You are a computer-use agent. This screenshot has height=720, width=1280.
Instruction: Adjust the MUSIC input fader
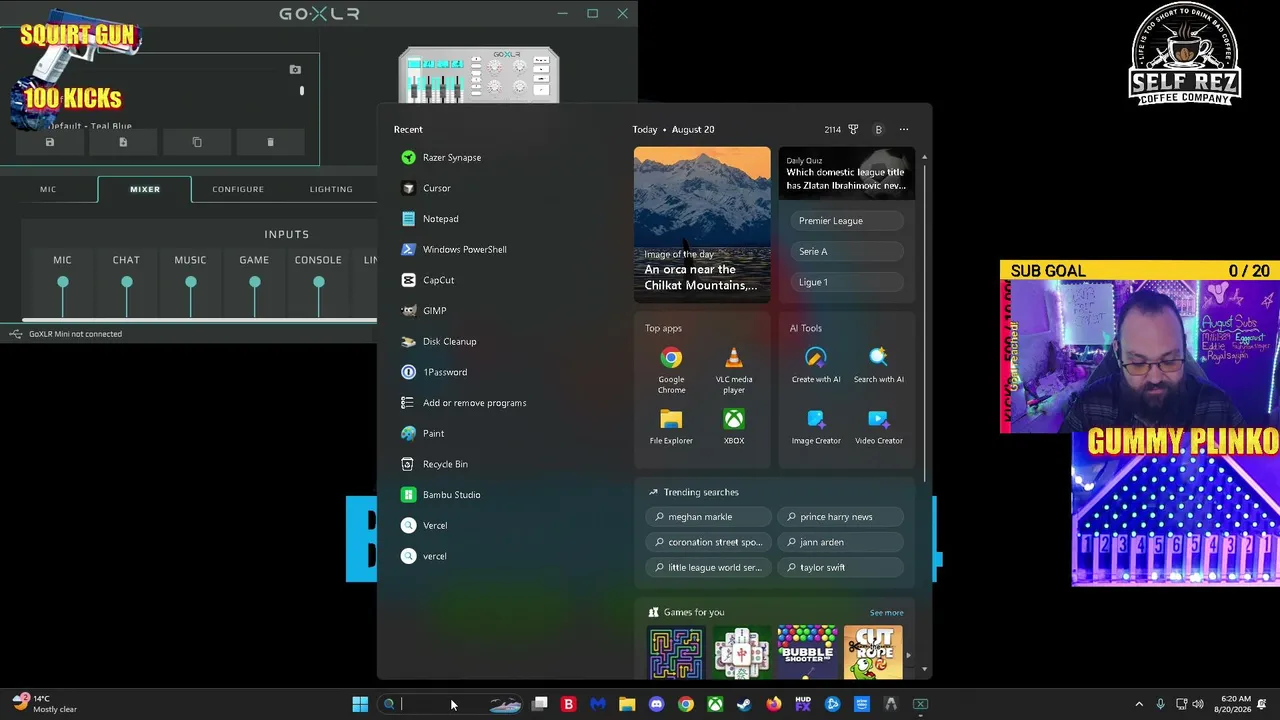191,283
